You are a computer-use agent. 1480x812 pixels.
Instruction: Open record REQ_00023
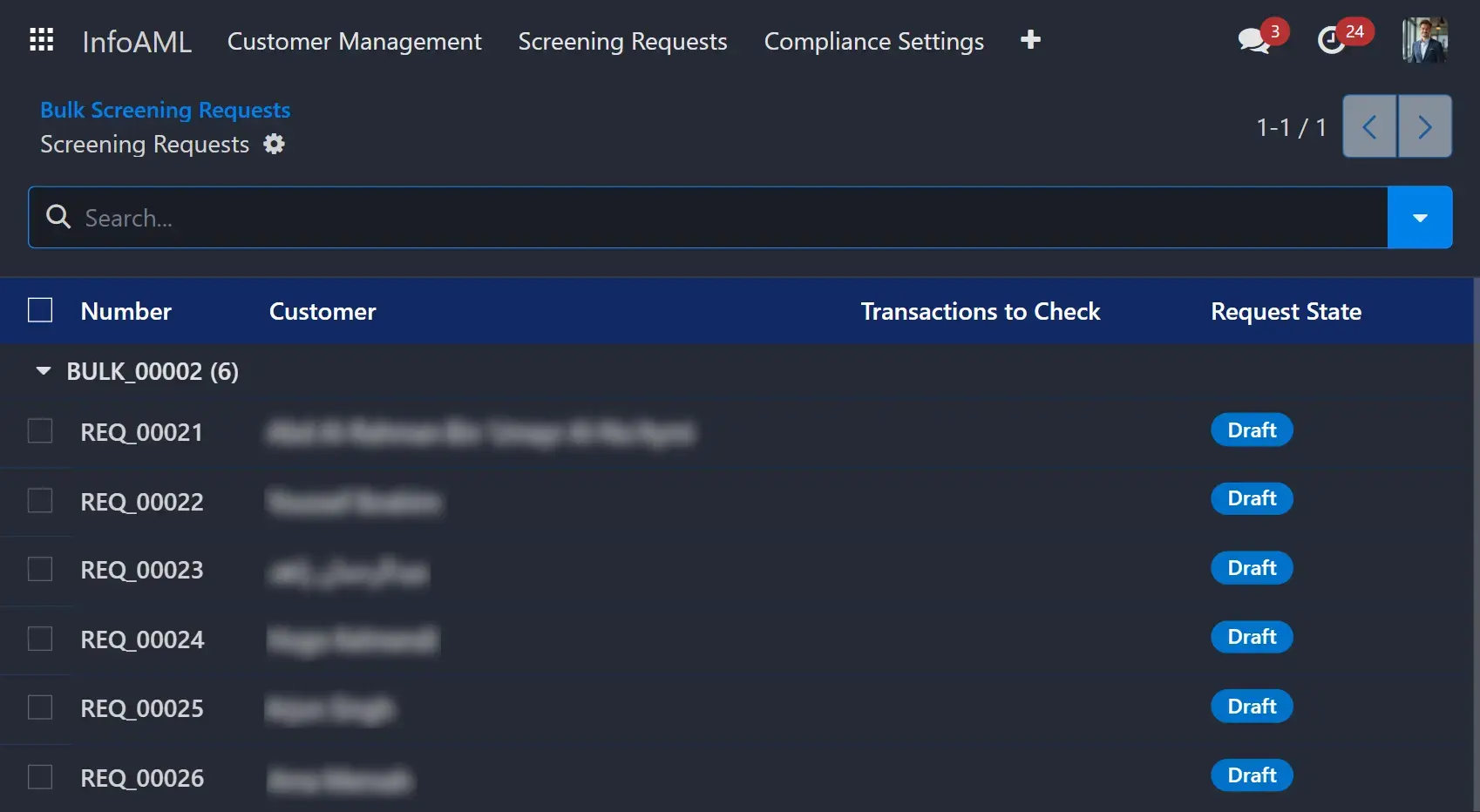pyautogui.click(x=142, y=570)
